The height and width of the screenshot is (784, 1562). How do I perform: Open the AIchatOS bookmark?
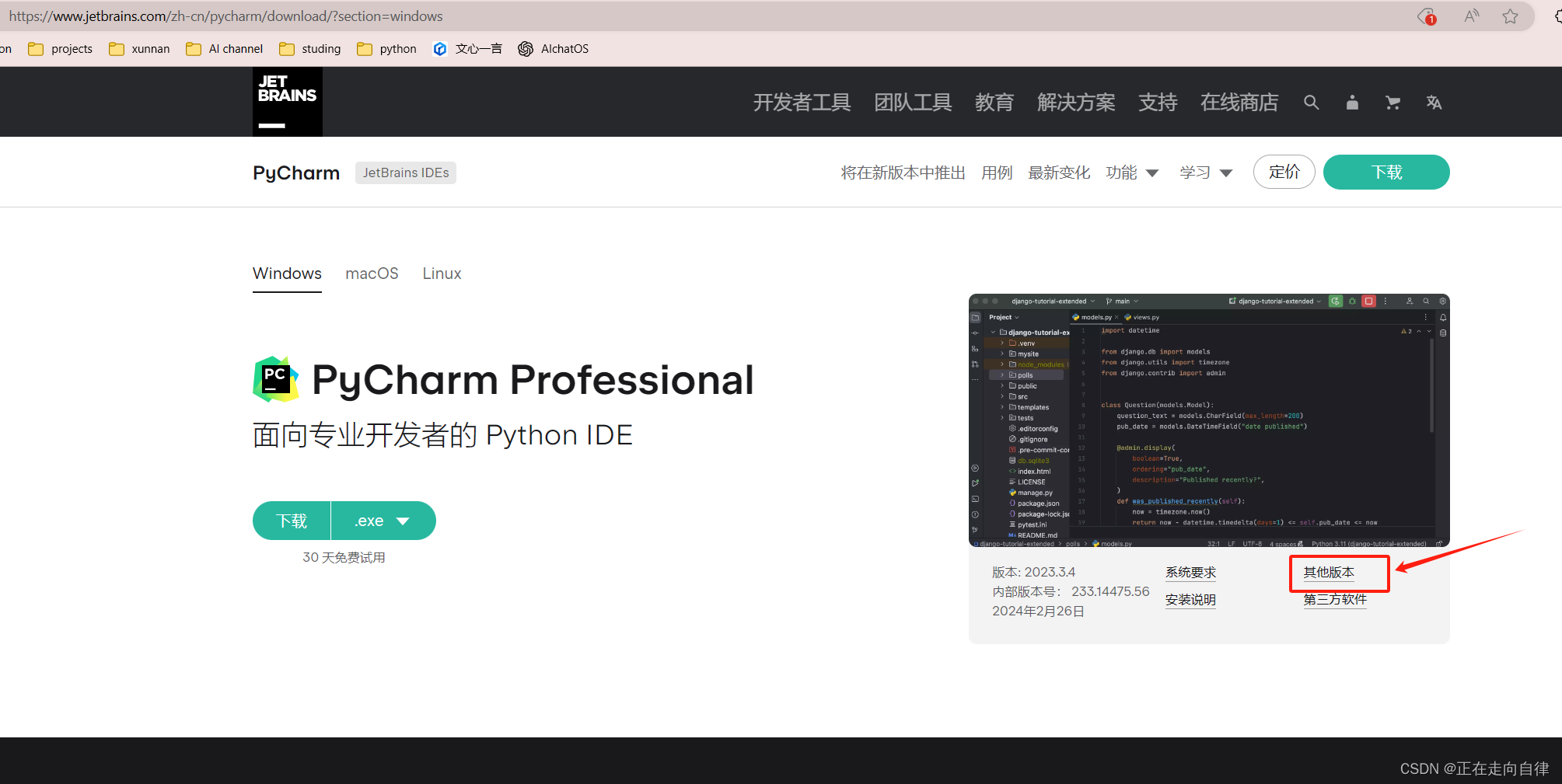point(554,49)
